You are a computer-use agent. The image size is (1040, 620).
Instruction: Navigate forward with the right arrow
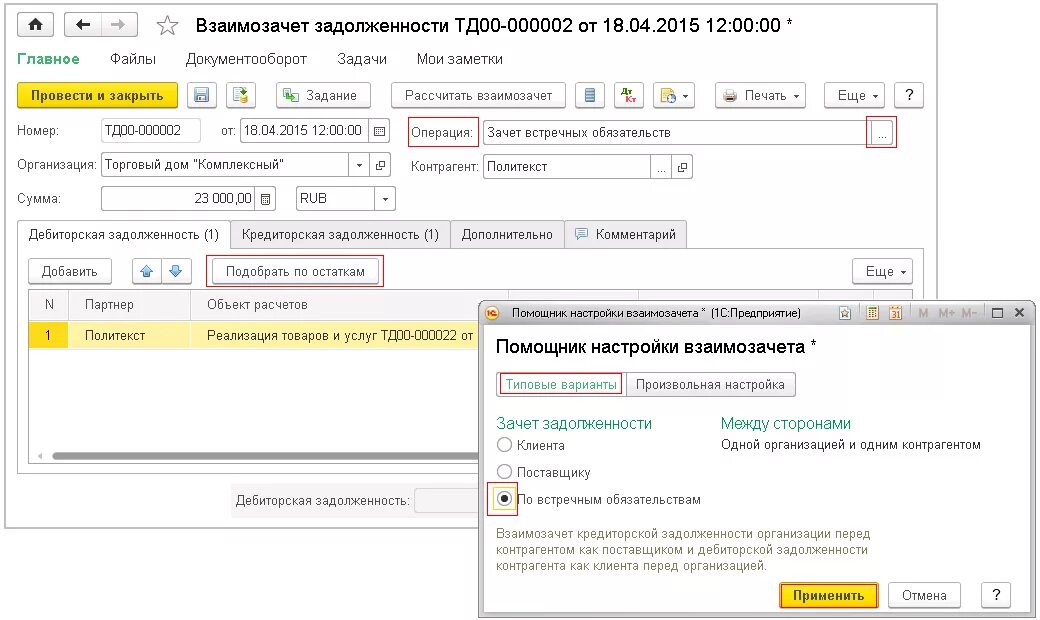119,25
